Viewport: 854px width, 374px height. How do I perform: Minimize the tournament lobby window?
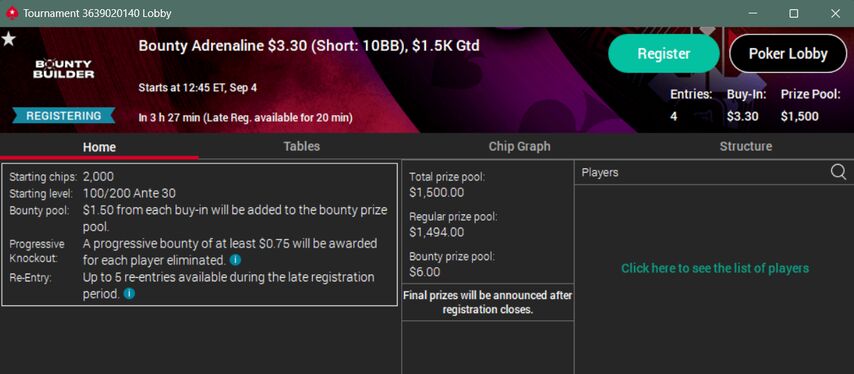(x=753, y=14)
